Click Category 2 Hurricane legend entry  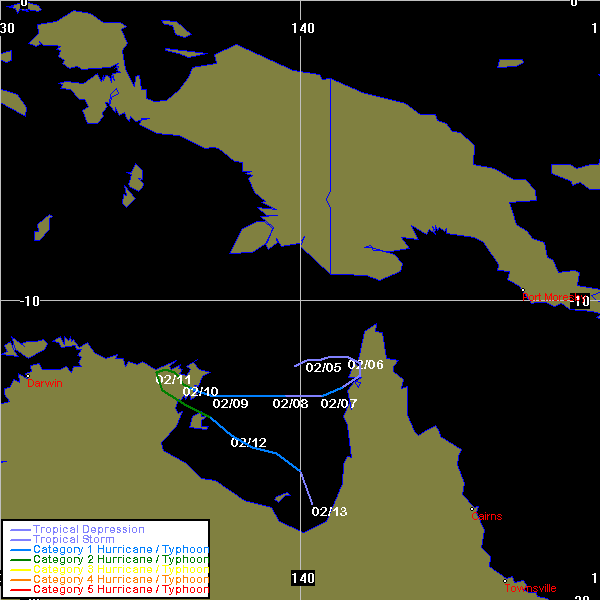tap(120, 560)
